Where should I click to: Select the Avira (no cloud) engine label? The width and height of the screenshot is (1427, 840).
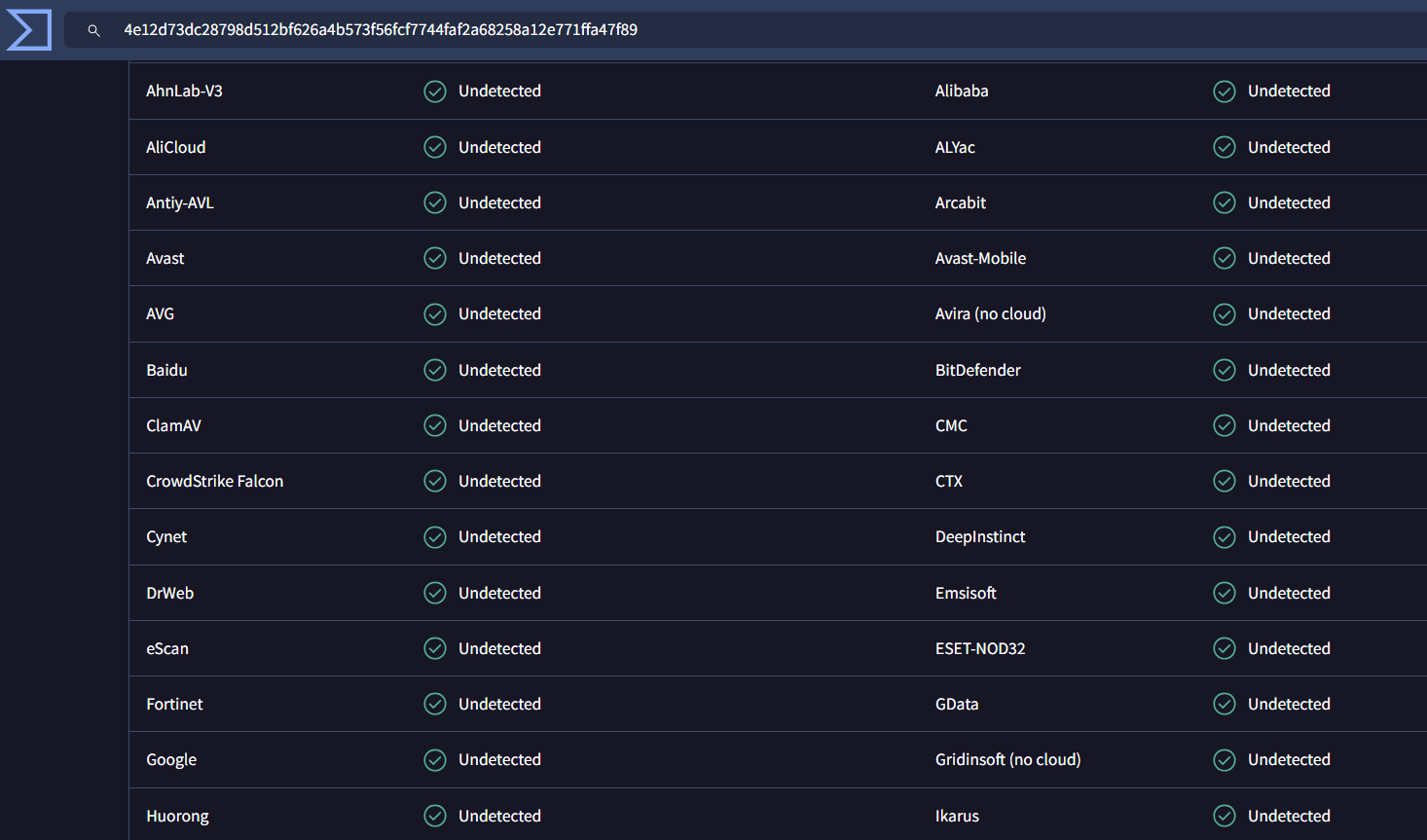click(990, 314)
